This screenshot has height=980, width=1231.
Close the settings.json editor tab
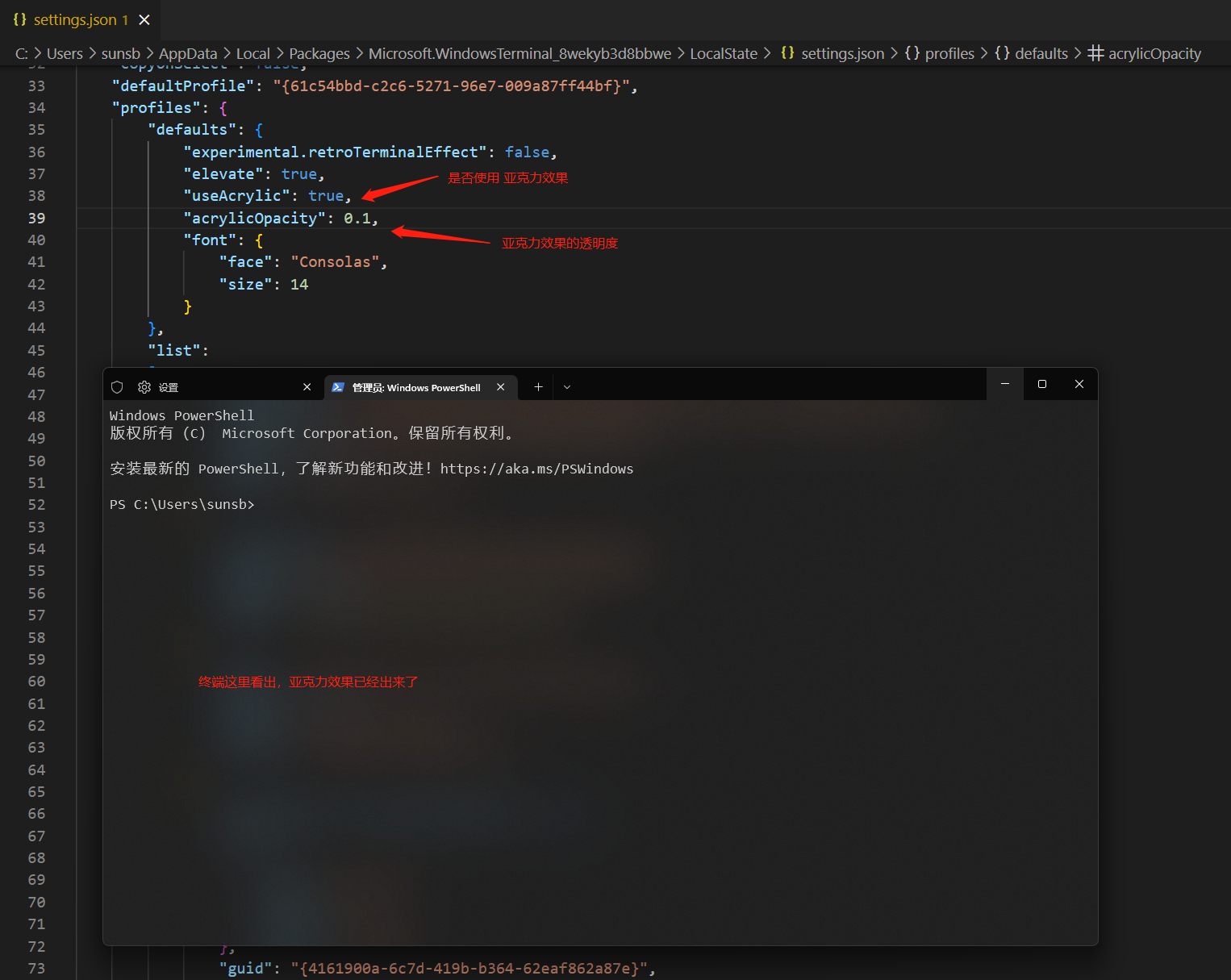click(144, 20)
